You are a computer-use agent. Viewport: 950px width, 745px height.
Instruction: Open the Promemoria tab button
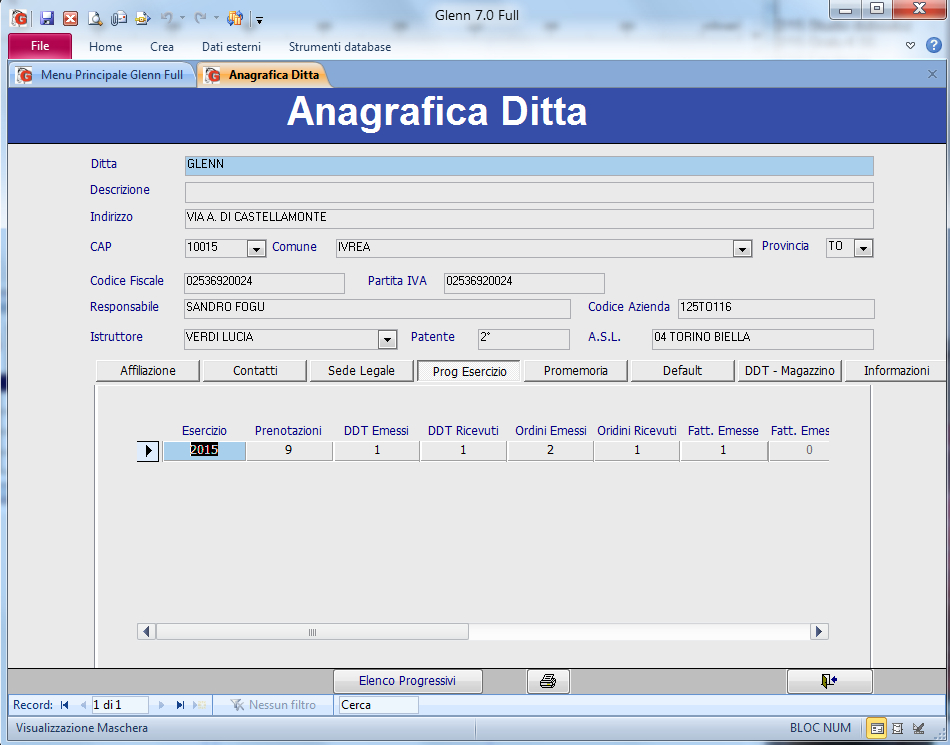tap(576, 371)
